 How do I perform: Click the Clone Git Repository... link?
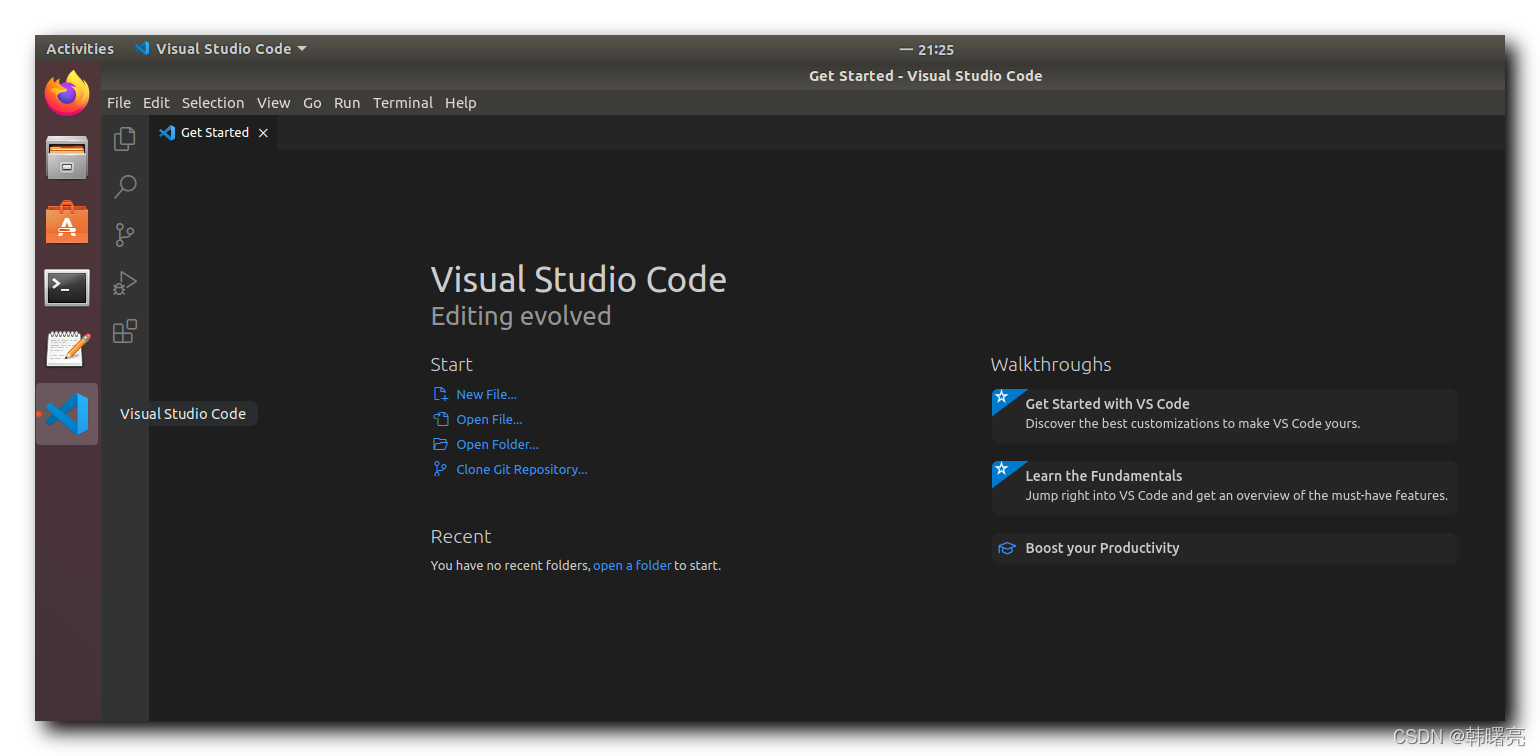522,470
